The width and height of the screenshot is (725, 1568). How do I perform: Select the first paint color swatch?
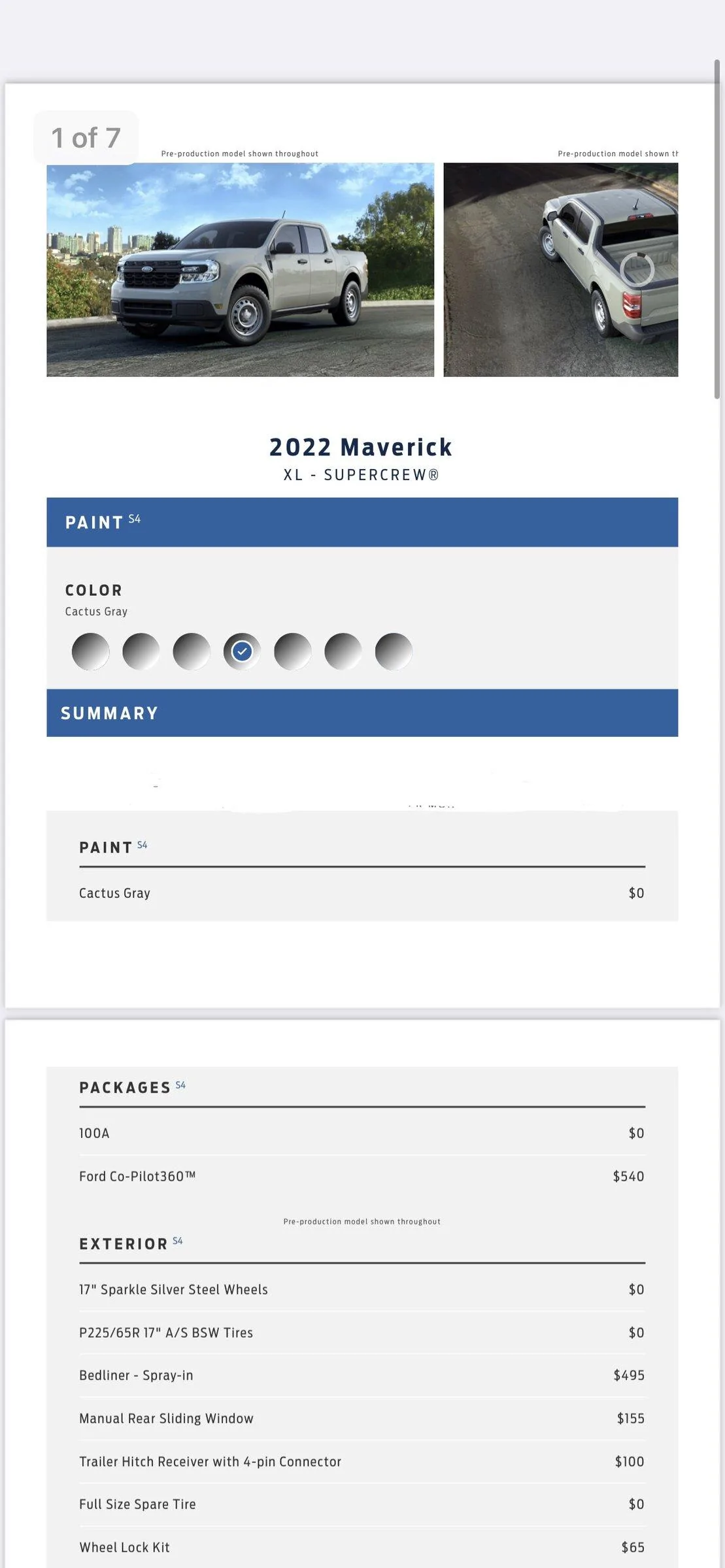point(90,651)
